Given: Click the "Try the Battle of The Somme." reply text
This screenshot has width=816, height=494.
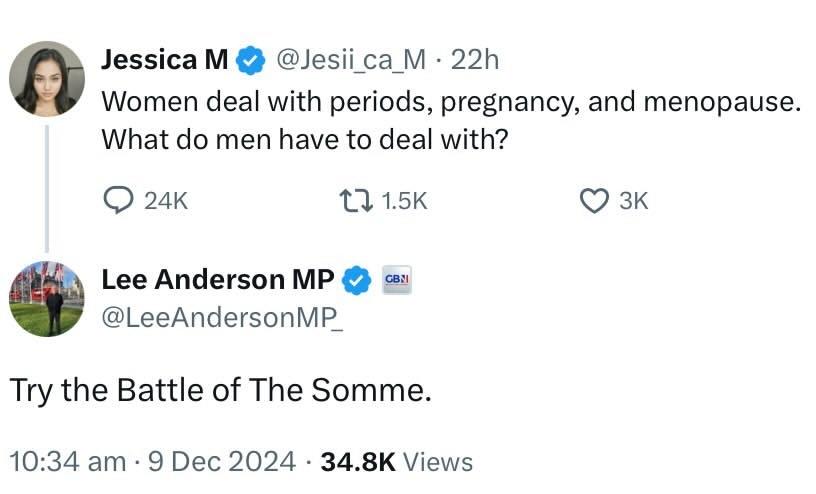Looking at the screenshot, I should pyautogui.click(x=220, y=390).
